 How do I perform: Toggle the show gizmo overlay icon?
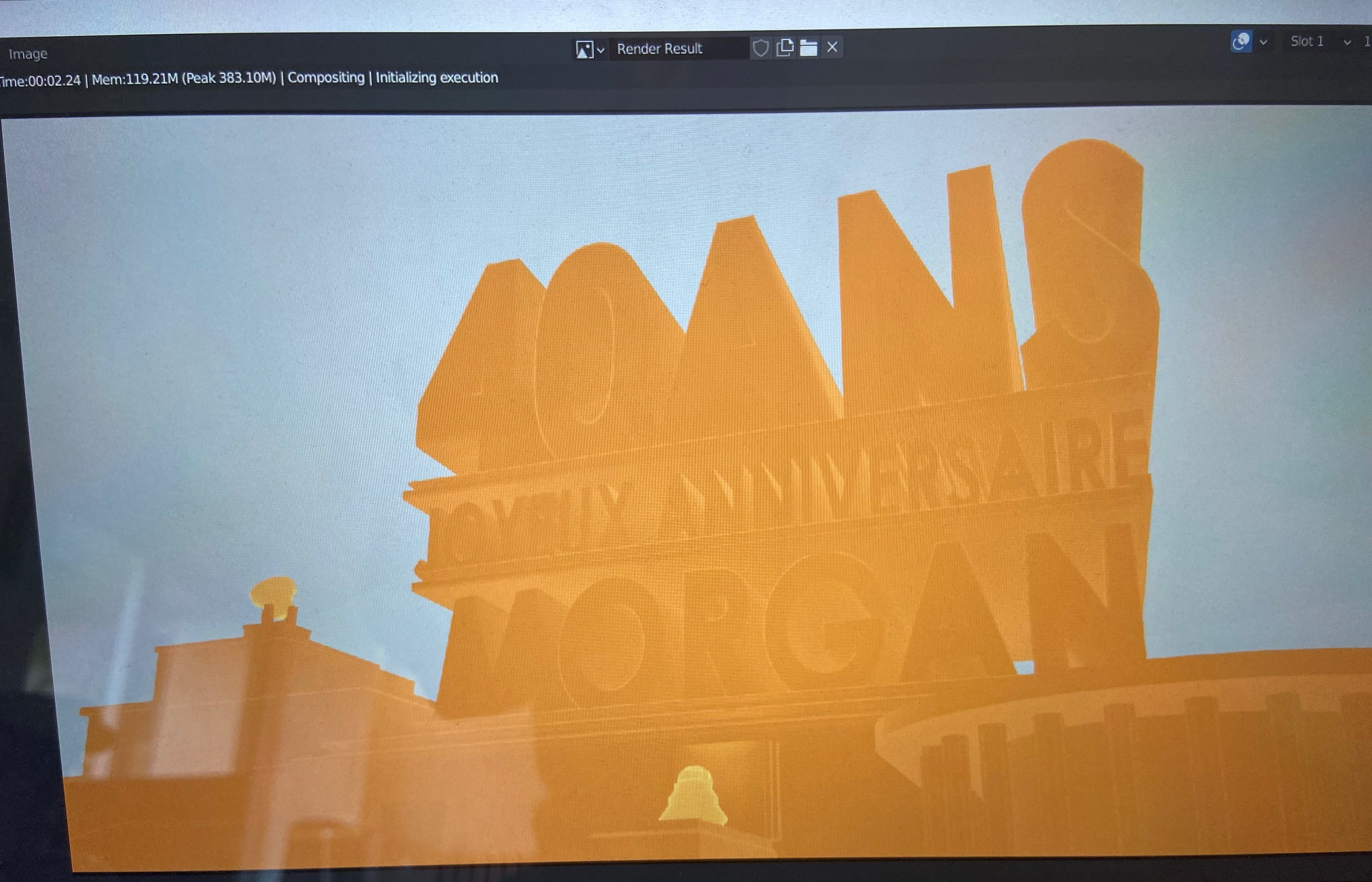point(1241,42)
